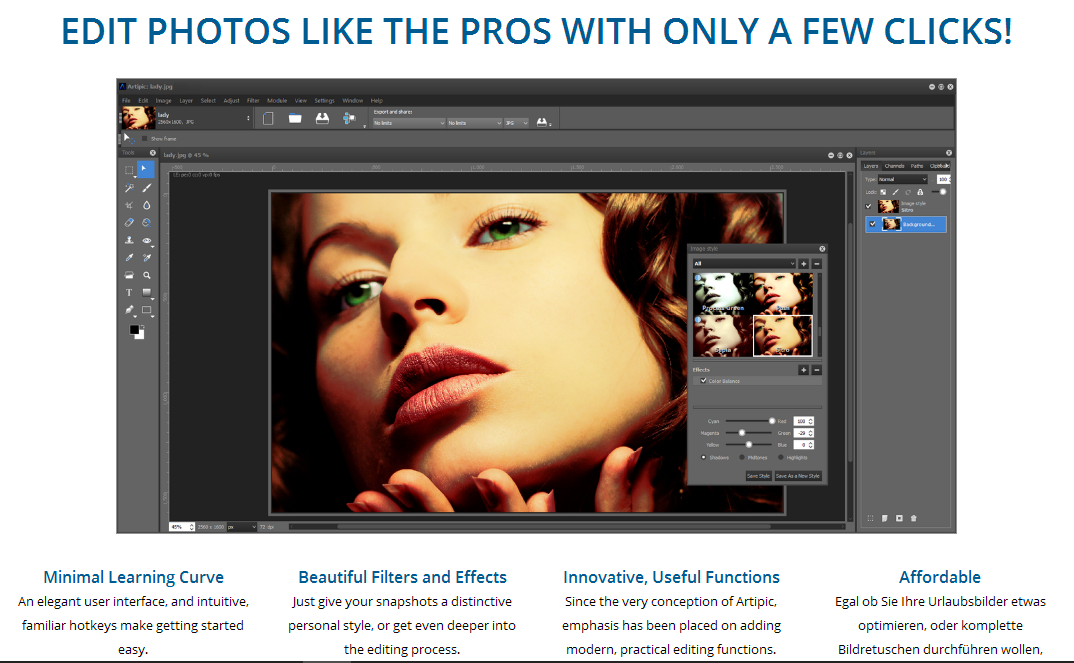The width and height of the screenshot is (1074, 663).
Task: Select the Shadows radio button
Action: pos(703,458)
